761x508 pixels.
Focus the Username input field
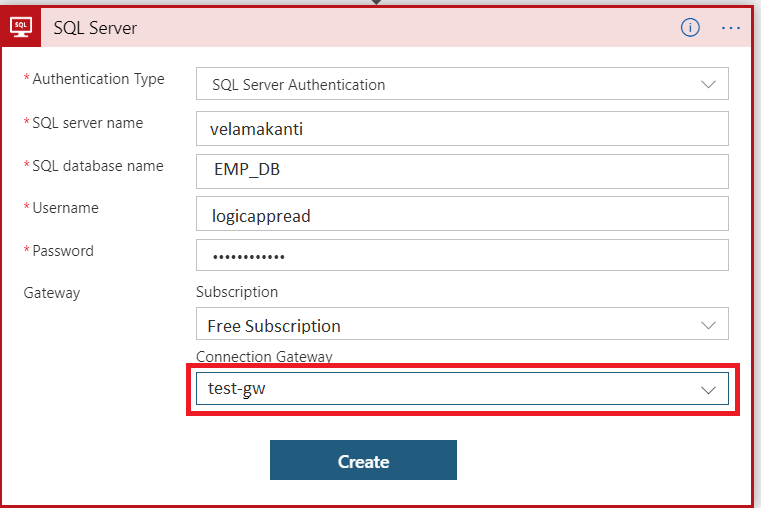click(x=462, y=213)
